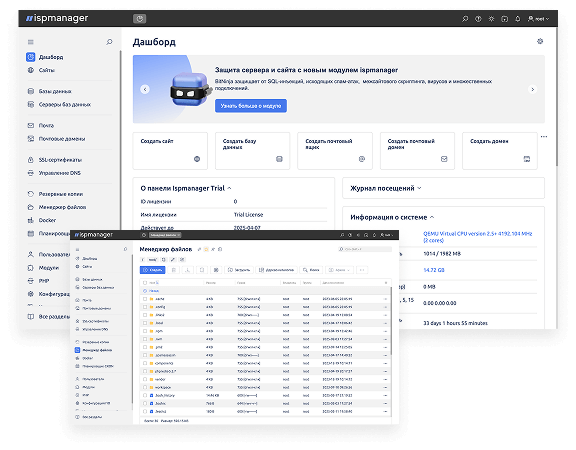Click the notifications bell in top bar

(518, 19)
